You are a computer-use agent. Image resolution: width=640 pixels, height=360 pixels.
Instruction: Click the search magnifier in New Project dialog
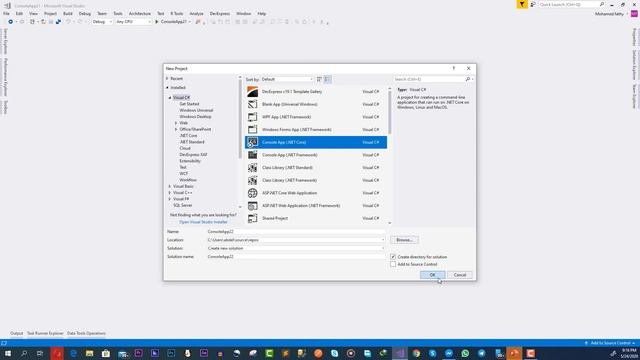click(468, 79)
